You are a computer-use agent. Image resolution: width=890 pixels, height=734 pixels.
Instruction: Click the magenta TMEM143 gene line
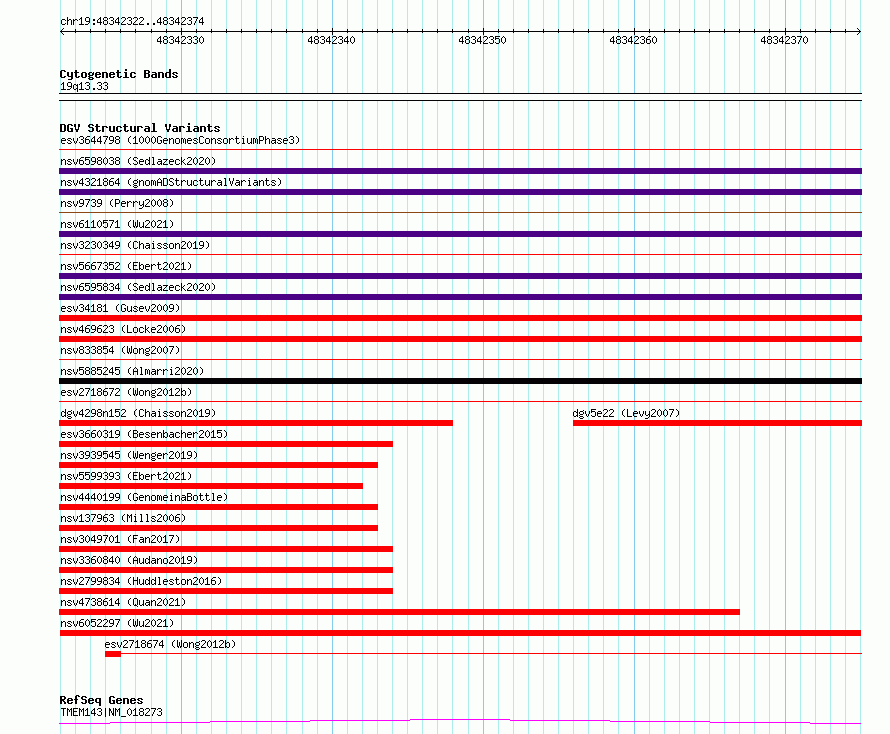(x=460, y=721)
